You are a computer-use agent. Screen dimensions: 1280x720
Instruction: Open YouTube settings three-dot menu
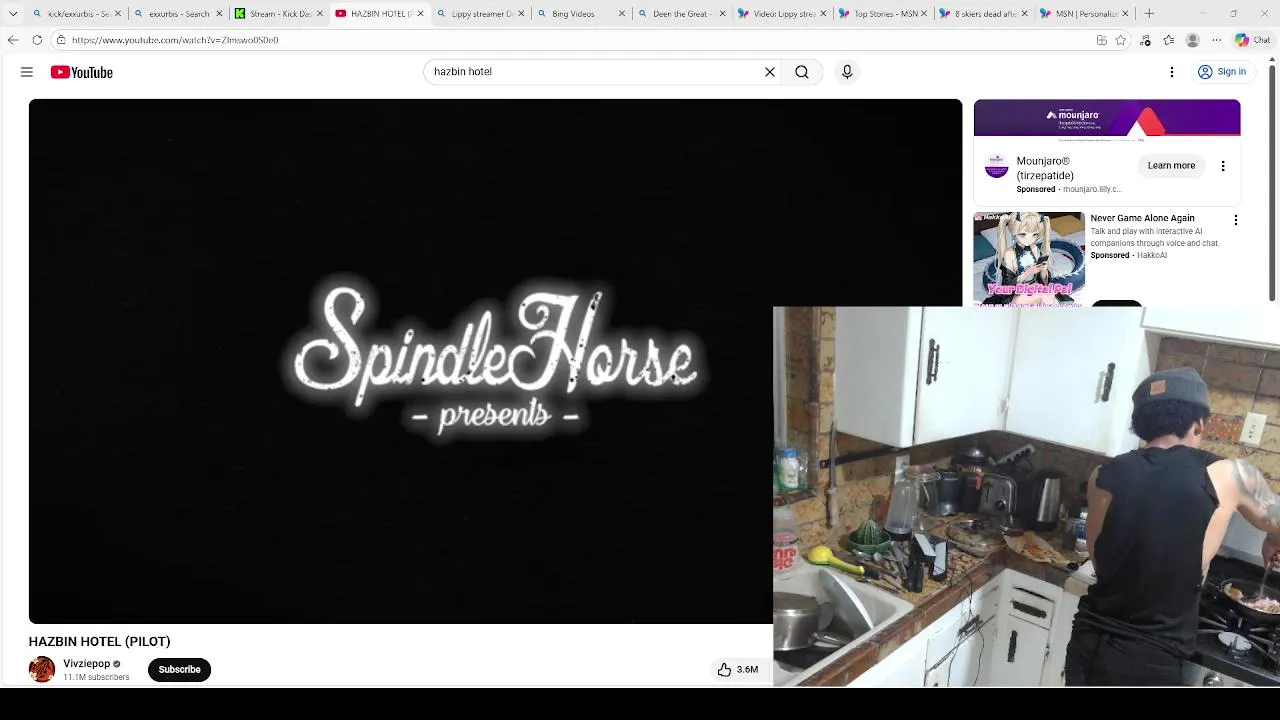click(x=1172, y=72)
